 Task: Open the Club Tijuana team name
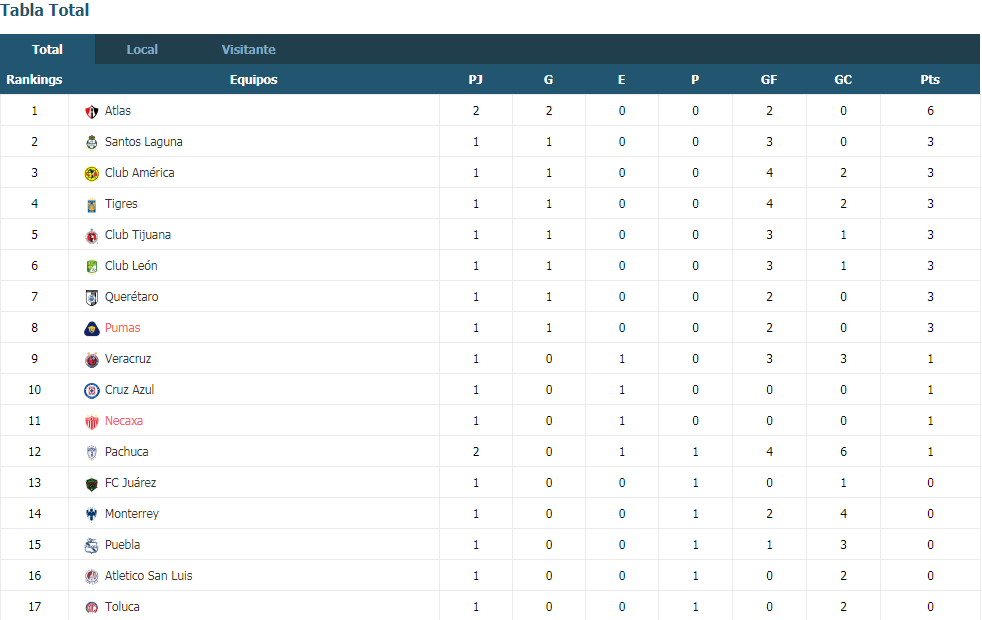[138, 235]
